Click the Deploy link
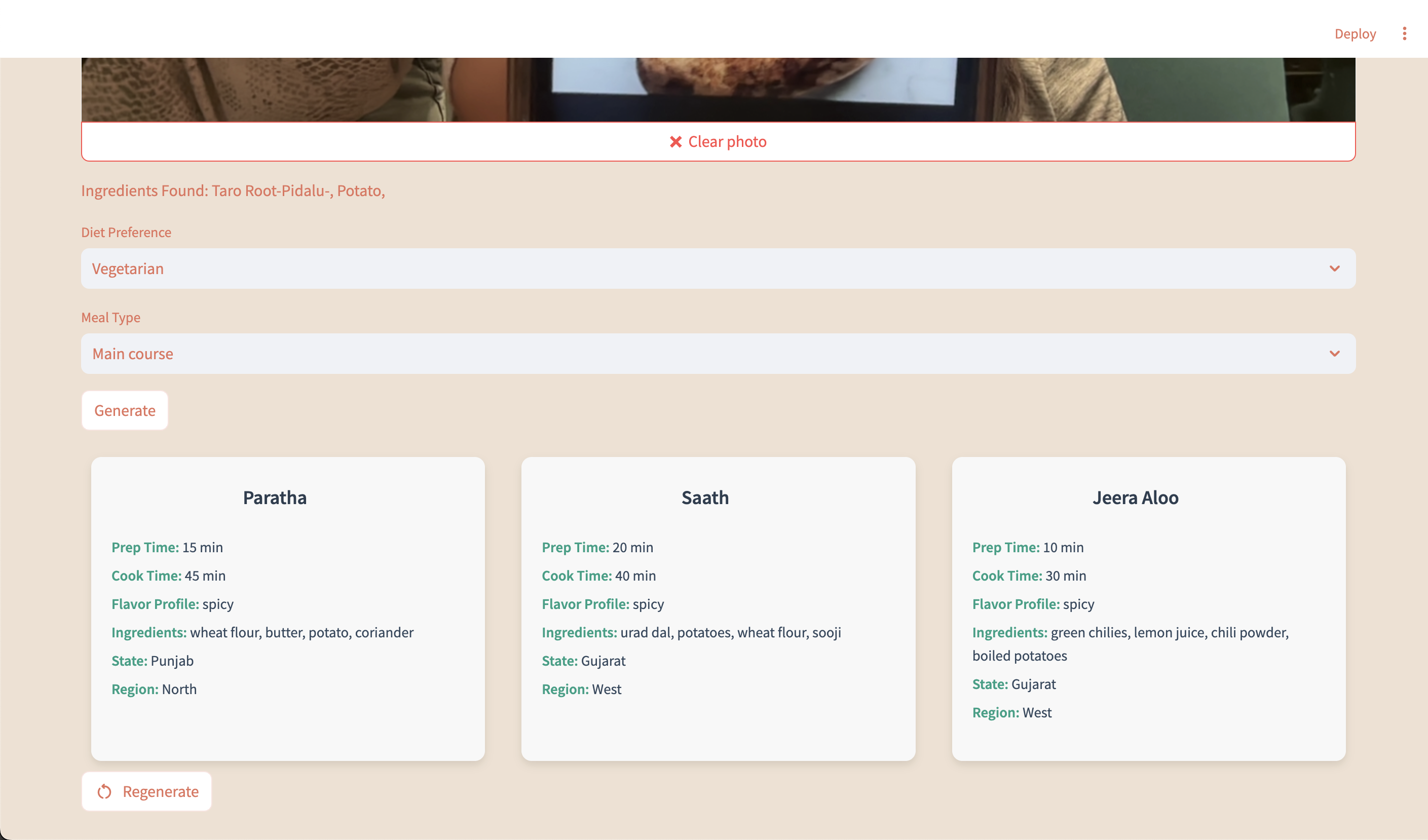1428x840 pixels. 1355,33
